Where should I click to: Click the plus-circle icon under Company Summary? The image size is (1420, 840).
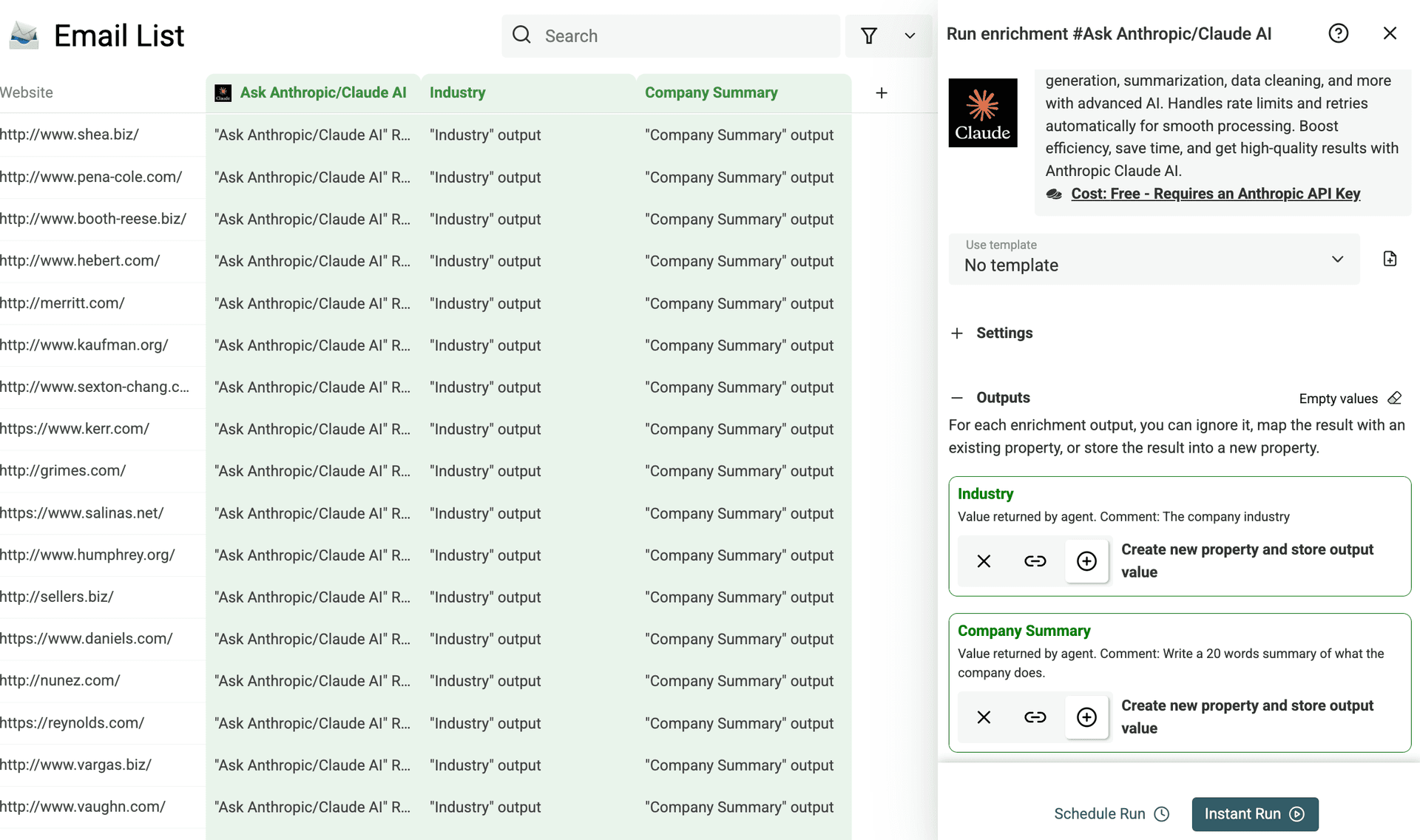point(1086,717)
